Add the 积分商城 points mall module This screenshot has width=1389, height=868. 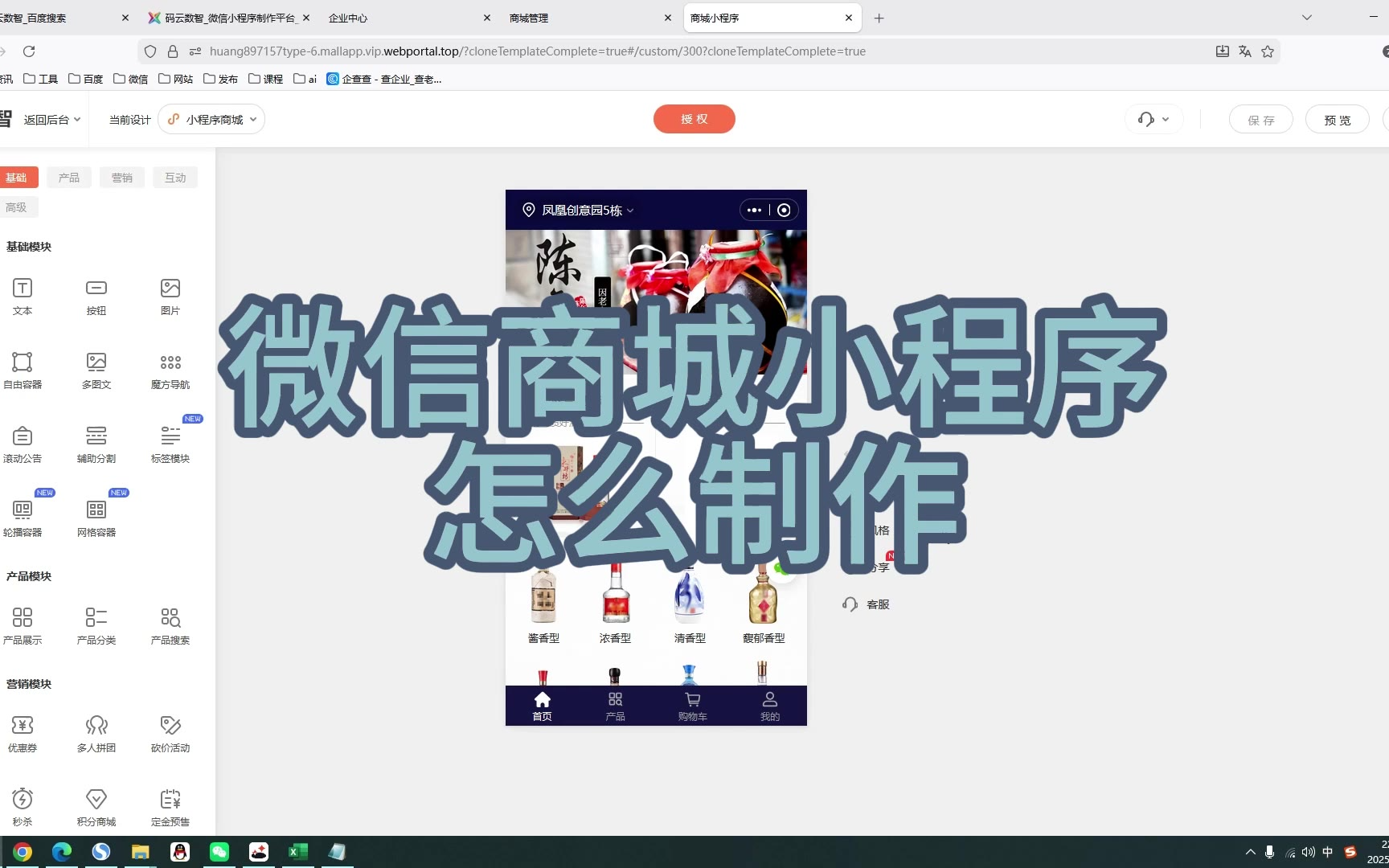pyautogui.click(x=96, y=807)
